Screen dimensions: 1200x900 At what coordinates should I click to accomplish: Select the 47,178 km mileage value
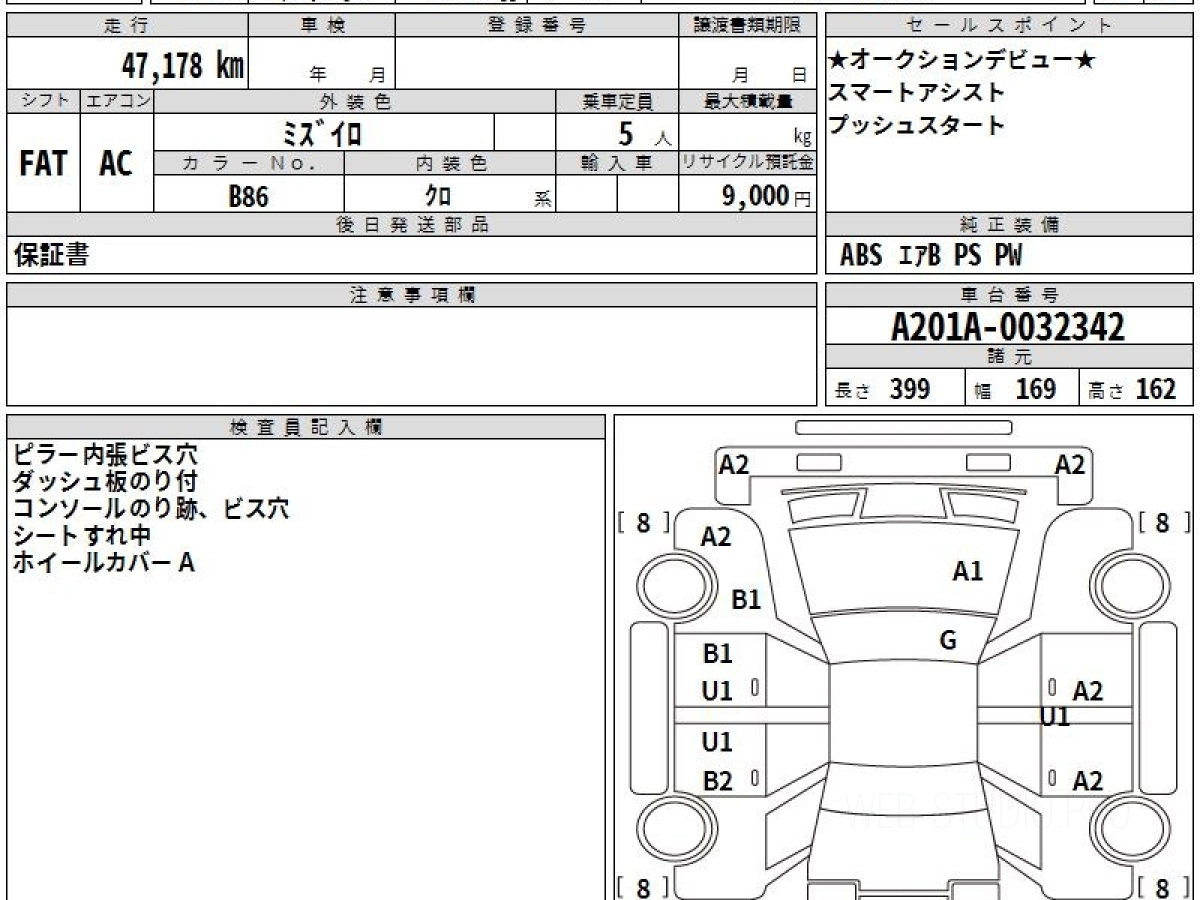click(x=183, y=66)
